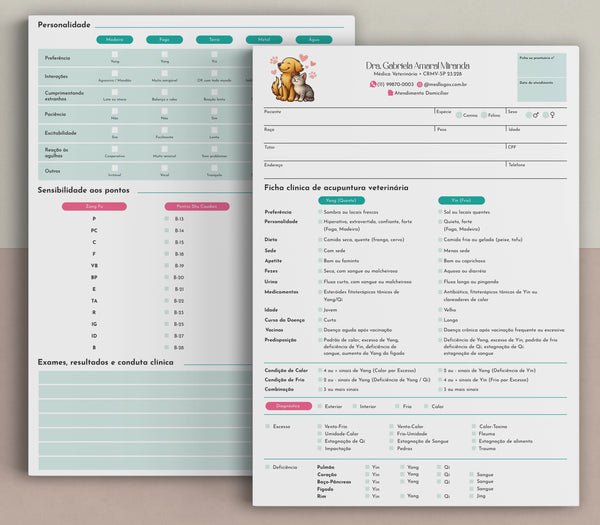Tick the B-13 Shu Caudais point
Screen dimensions: 600x525
167,218
